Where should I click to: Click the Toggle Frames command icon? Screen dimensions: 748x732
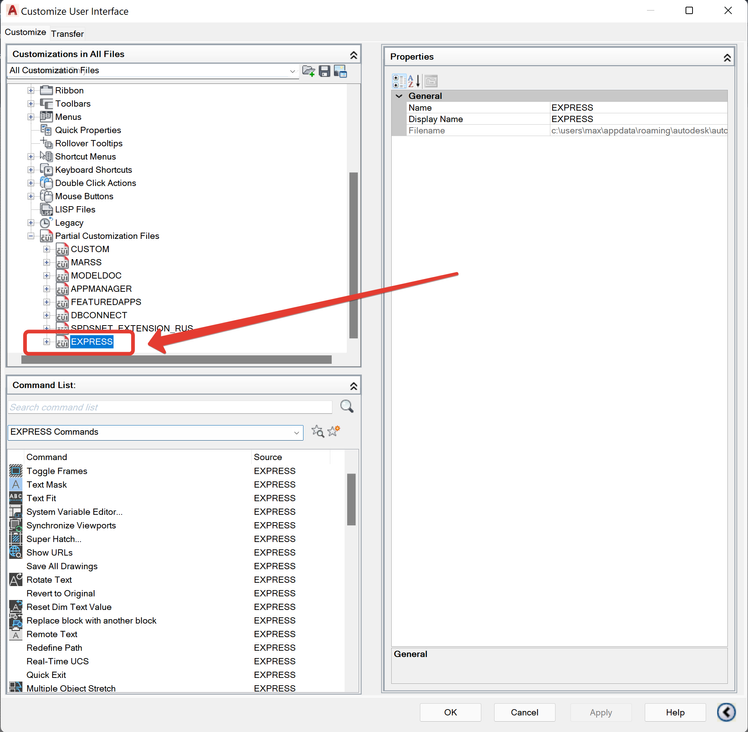pyautogui.click(x=16, y=471)
